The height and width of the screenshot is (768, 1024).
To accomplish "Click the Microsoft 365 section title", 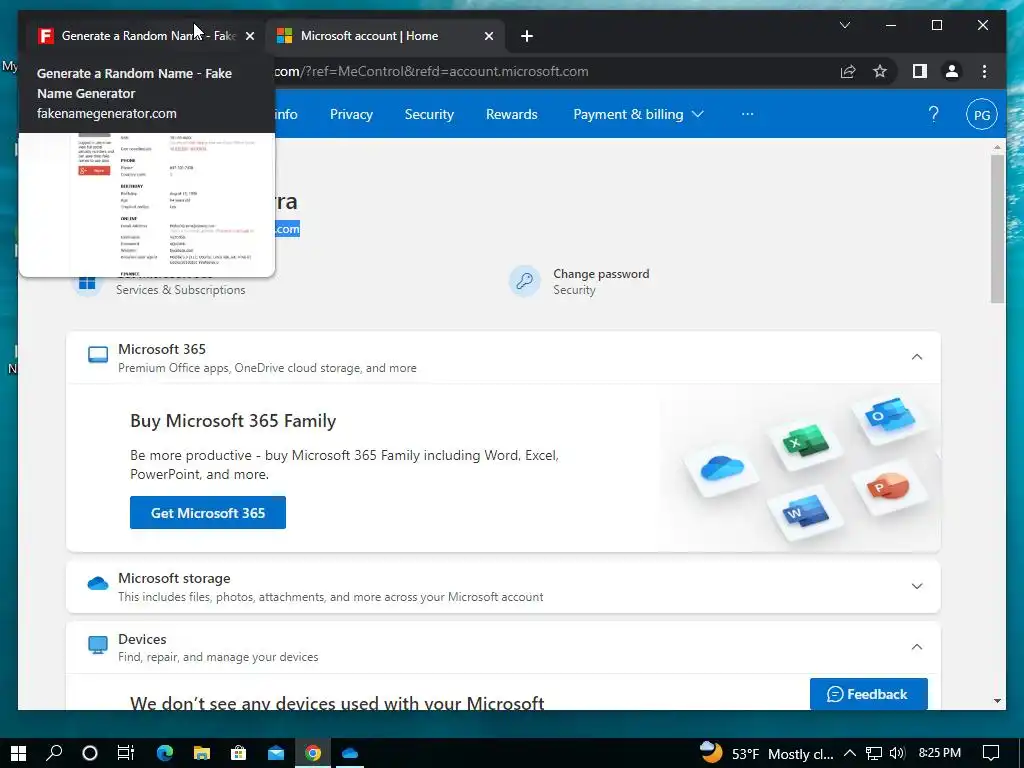I will (x=162, y=349).
